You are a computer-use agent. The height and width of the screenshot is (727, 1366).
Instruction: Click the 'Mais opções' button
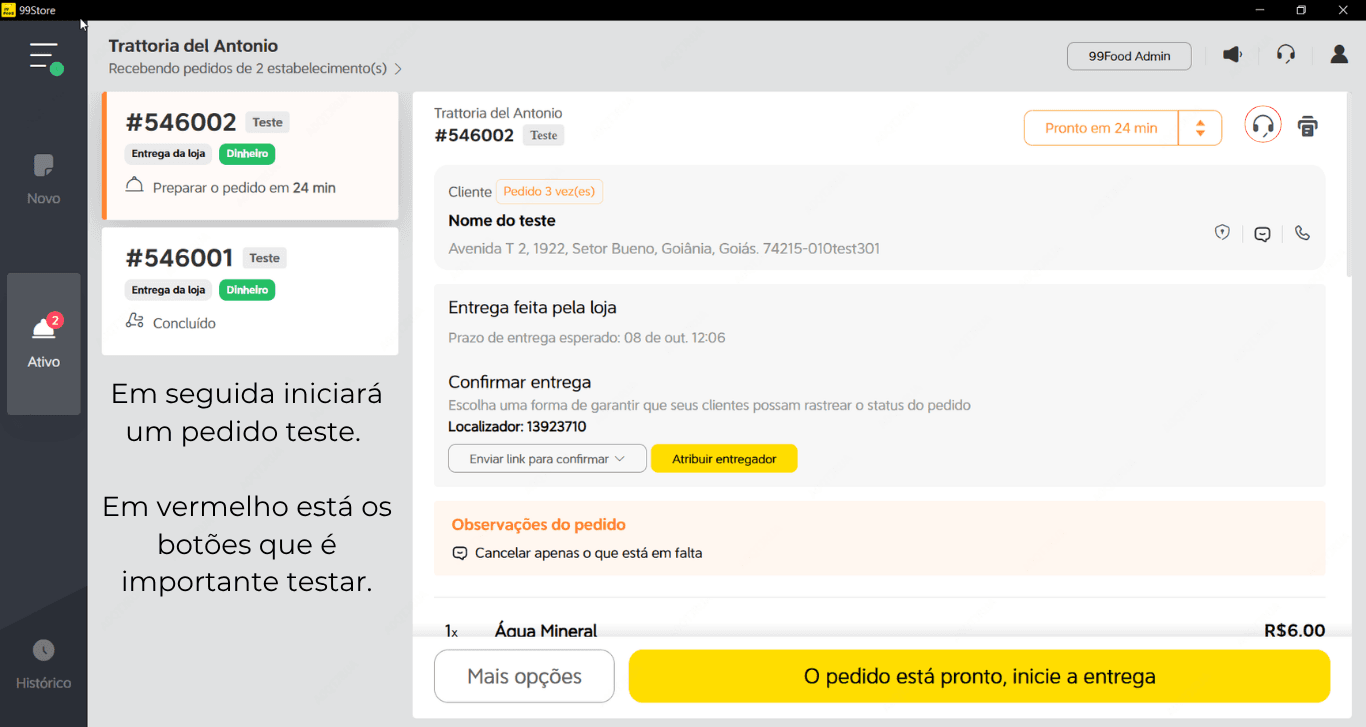click(x=524, y=676)
